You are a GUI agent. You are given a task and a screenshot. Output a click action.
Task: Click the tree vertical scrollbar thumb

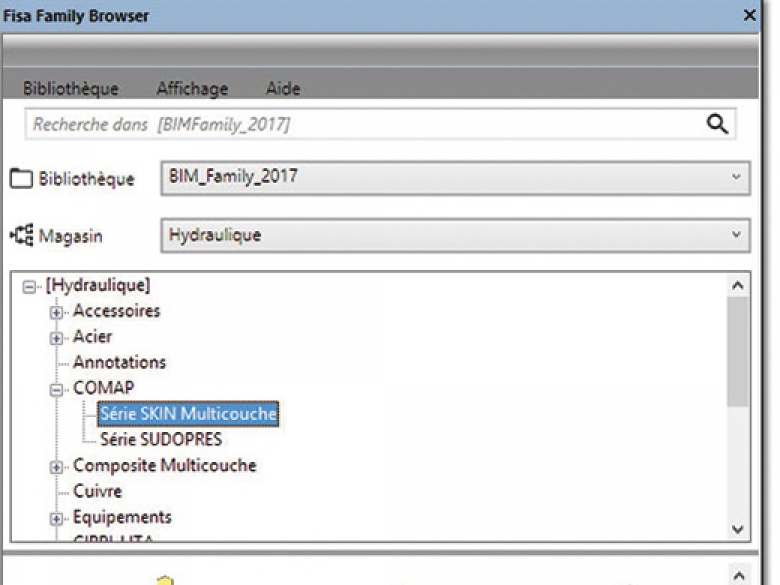coord(738,352)
